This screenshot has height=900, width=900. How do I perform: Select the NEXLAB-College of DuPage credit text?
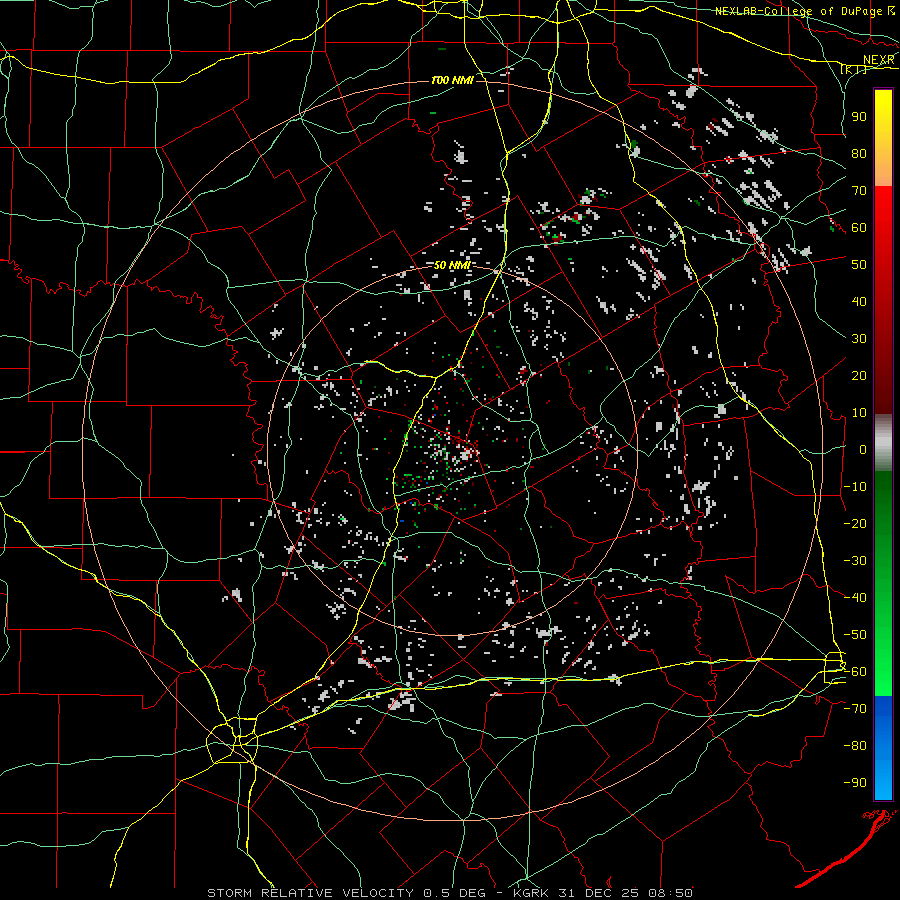(x=800, y=11)
